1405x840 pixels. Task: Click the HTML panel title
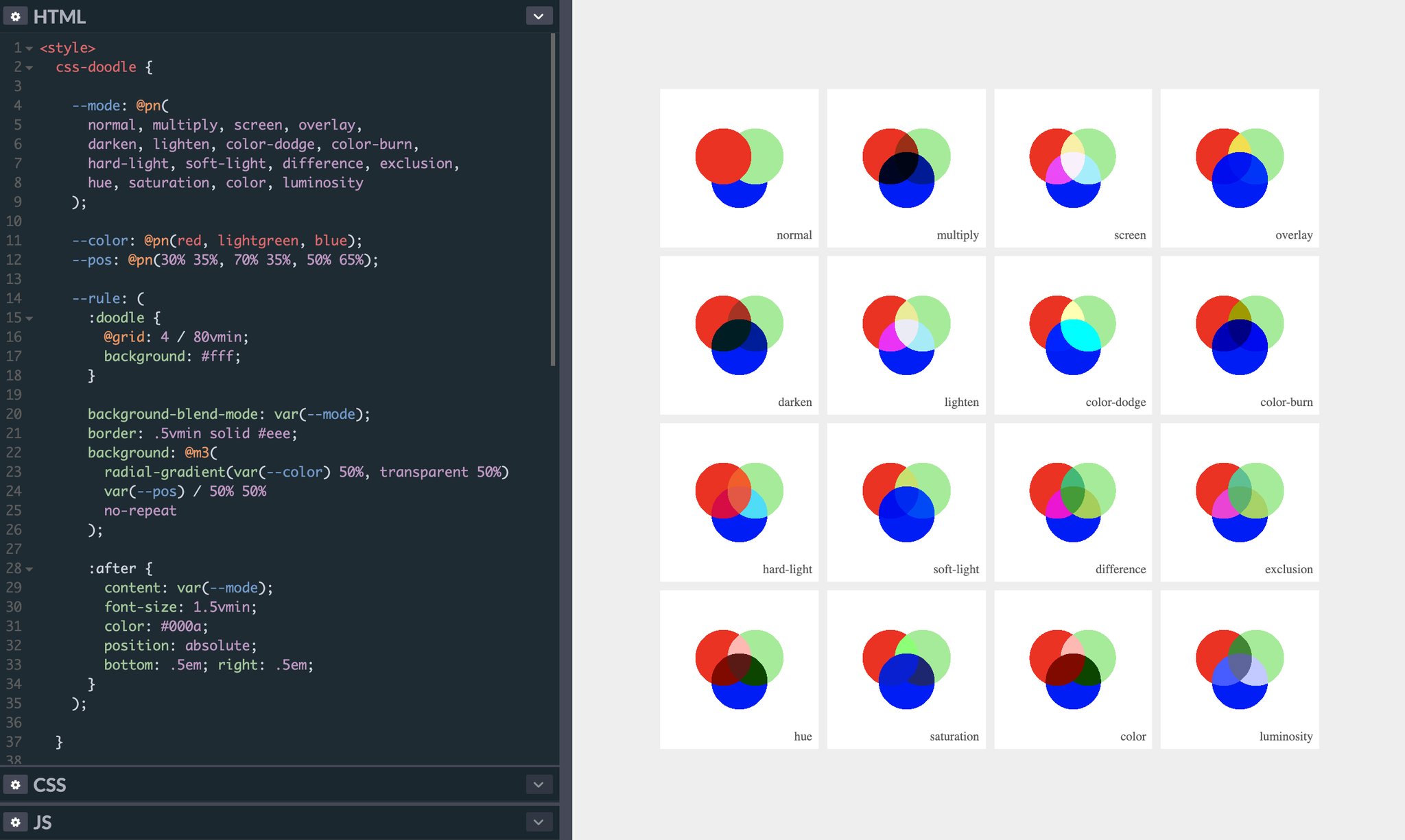point(60,16)
